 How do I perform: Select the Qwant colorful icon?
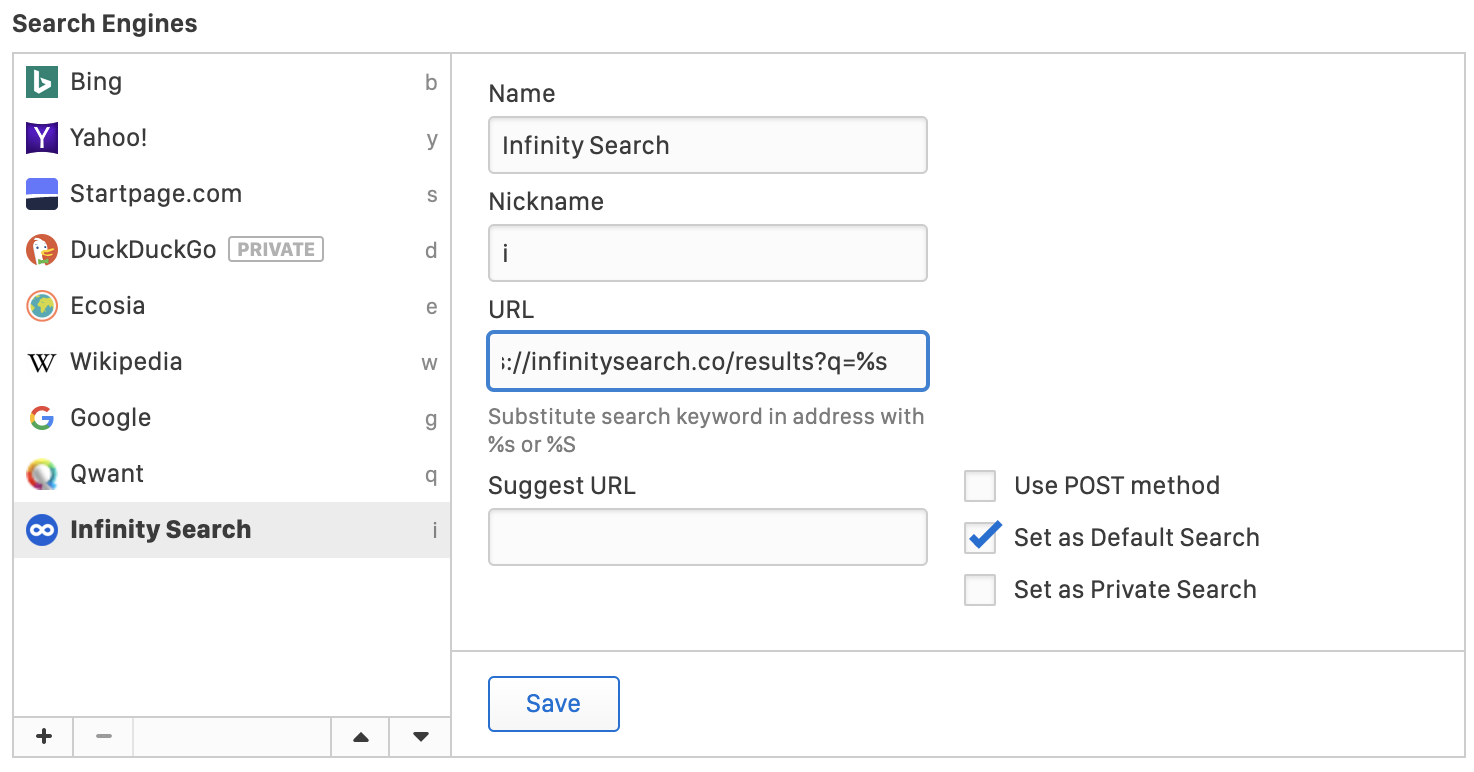coord(42,474)
